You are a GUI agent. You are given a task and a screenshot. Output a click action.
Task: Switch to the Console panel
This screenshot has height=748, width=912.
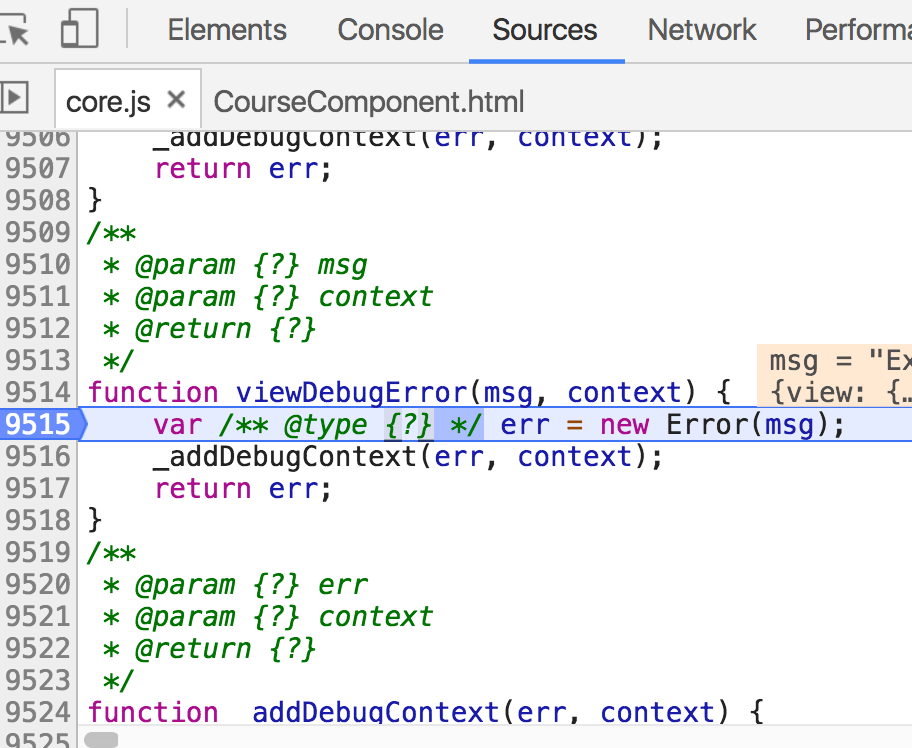(x=390, y=30)
